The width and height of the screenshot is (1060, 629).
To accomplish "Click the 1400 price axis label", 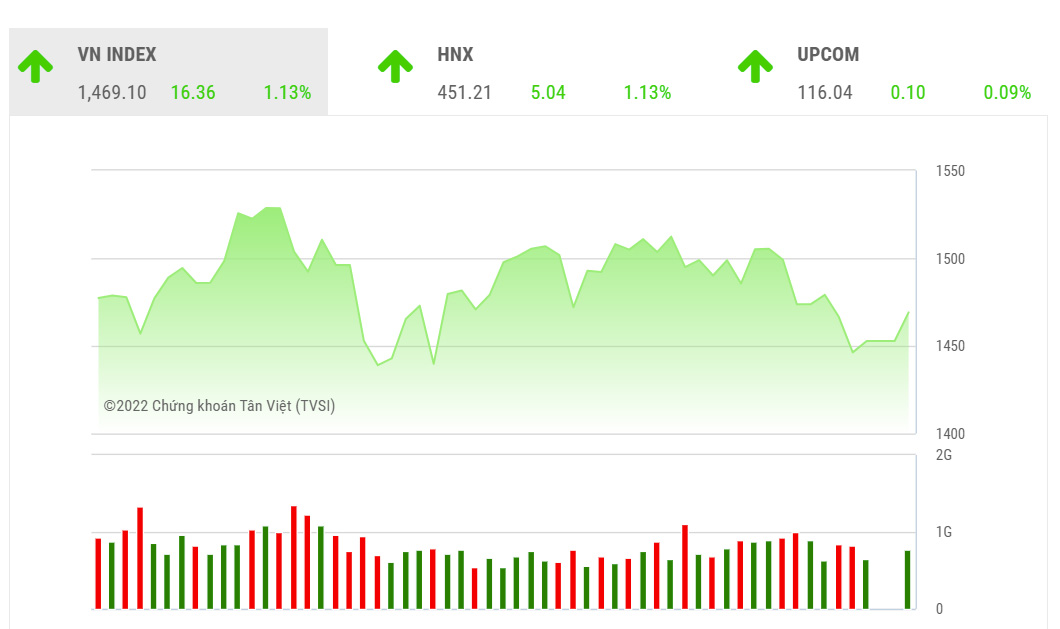I will click(x=950, y=434).
